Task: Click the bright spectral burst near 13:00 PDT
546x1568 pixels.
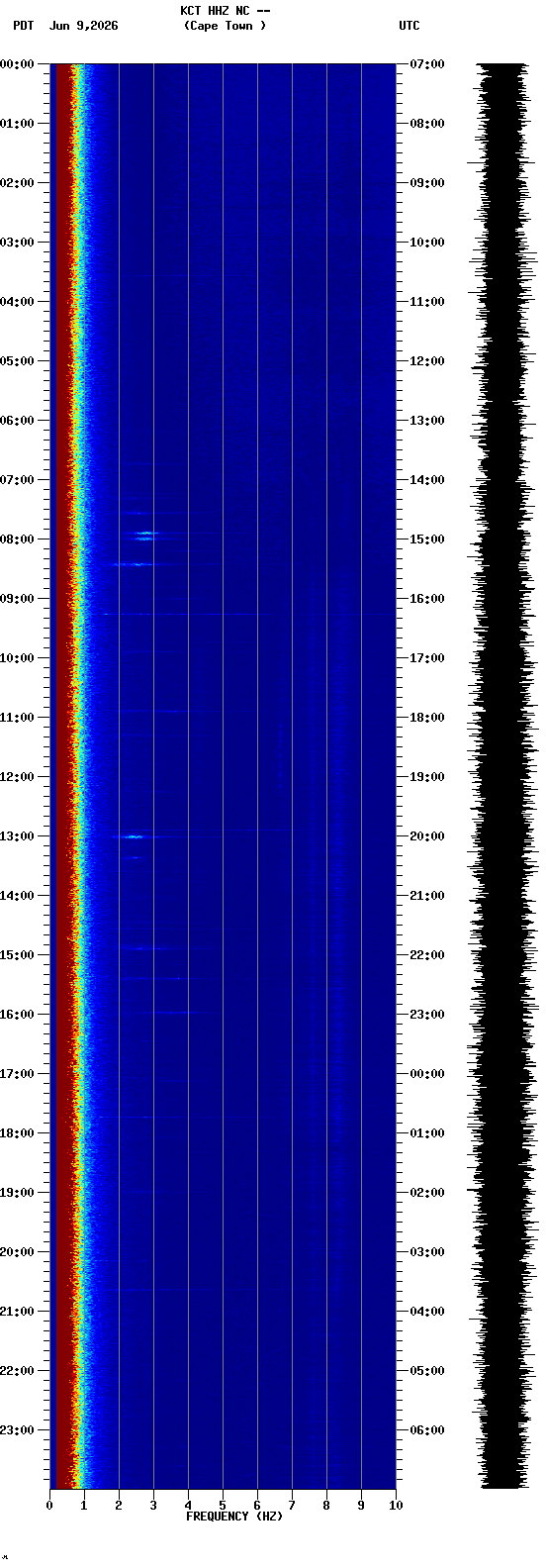Action: point(133,836)
